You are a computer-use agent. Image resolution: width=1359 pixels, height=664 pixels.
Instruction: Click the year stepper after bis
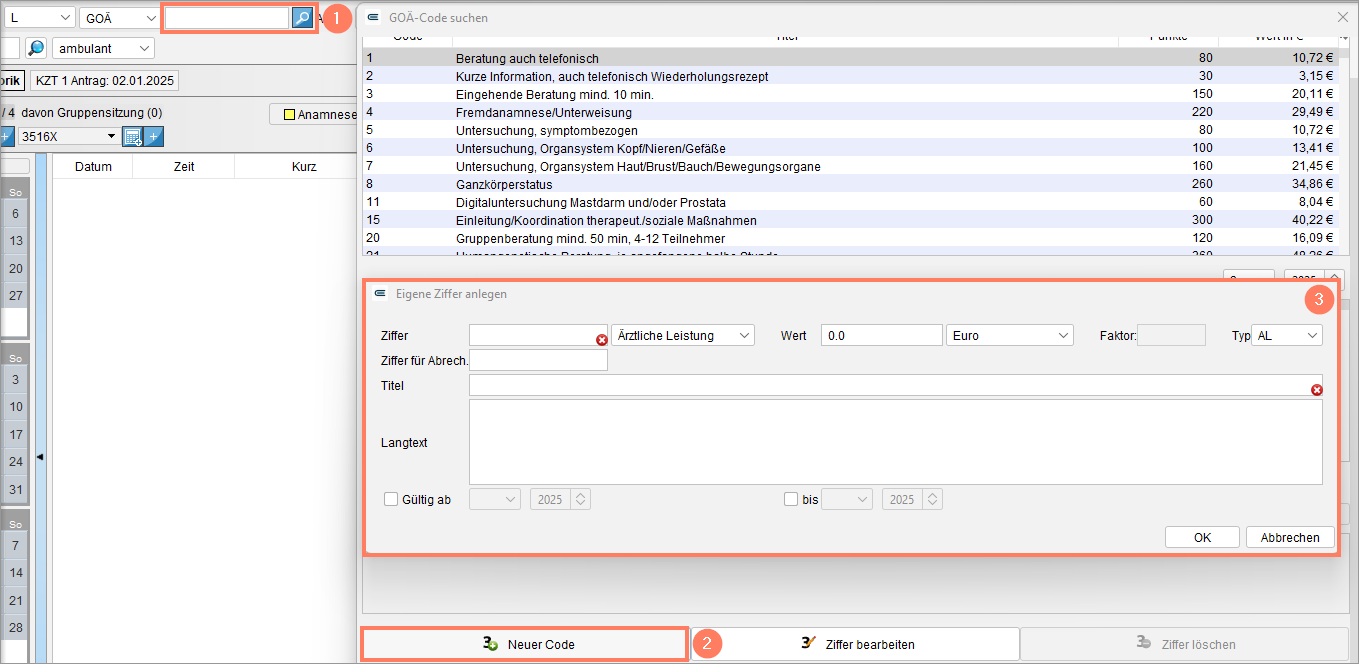click(x=933, y=499)
